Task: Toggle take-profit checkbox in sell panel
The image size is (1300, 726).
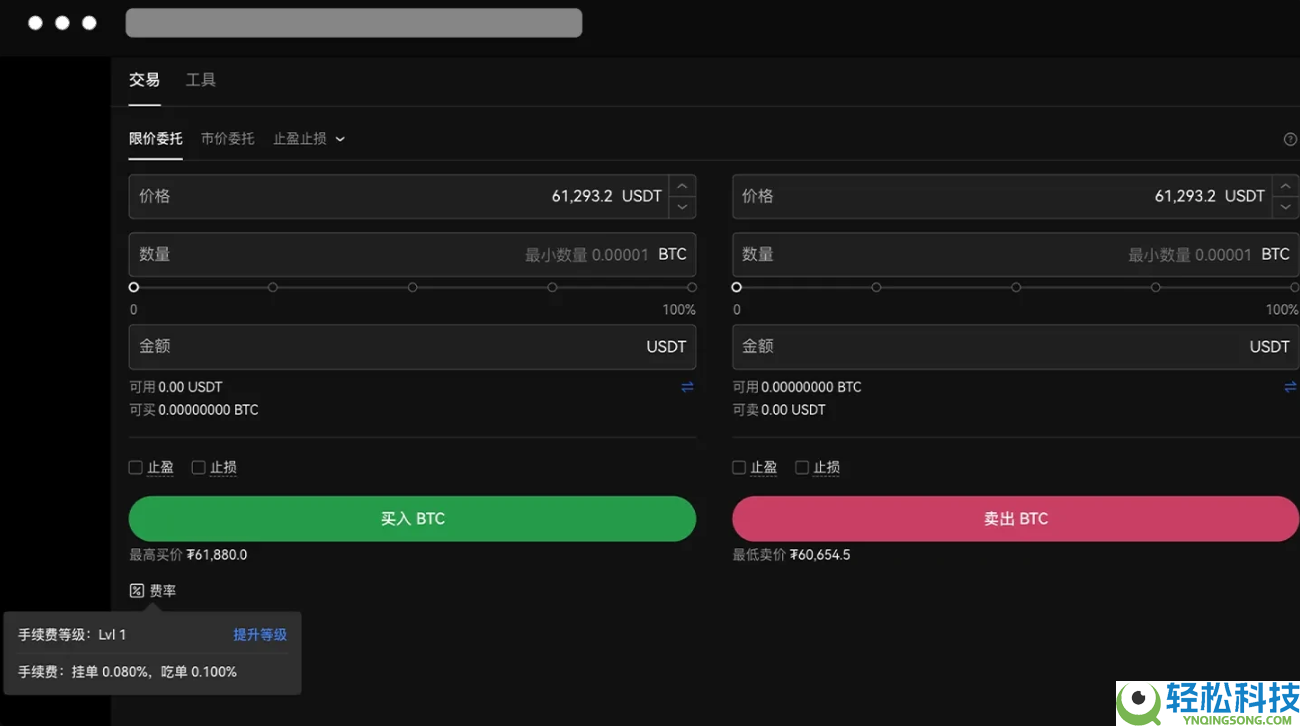Action: click(x=739, y=467)
